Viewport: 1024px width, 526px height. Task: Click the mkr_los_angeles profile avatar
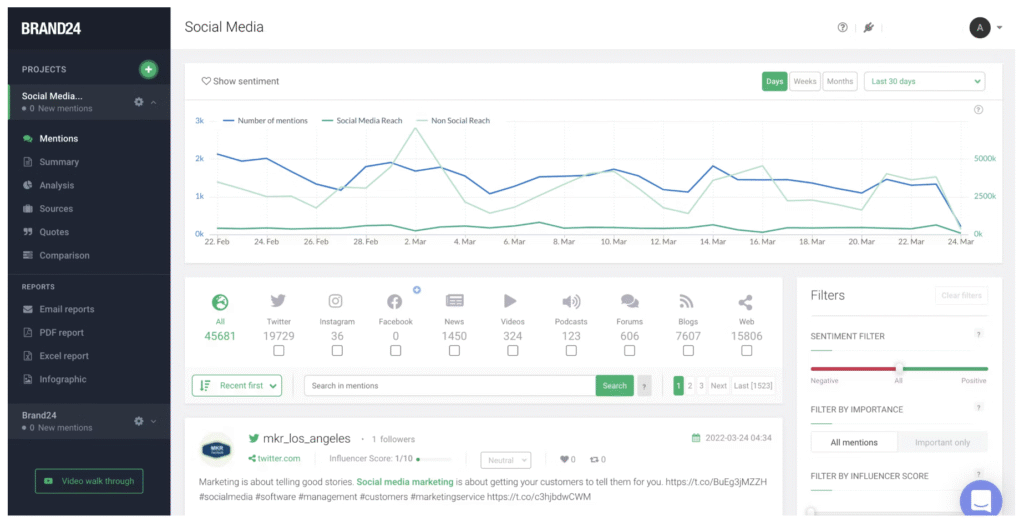point(217,450)
